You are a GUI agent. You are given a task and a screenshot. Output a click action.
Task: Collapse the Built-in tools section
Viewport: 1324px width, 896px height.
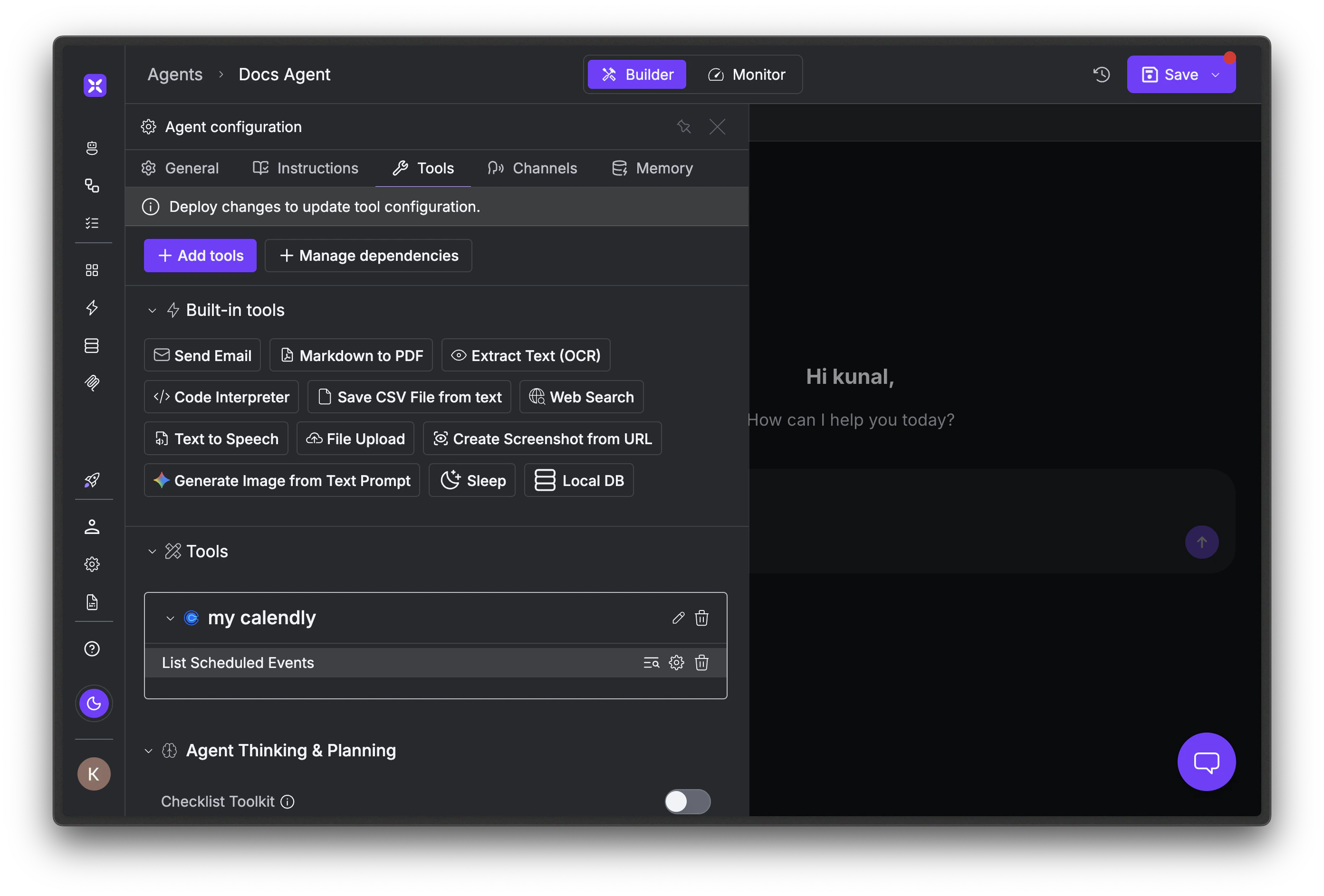pos(152,310)
